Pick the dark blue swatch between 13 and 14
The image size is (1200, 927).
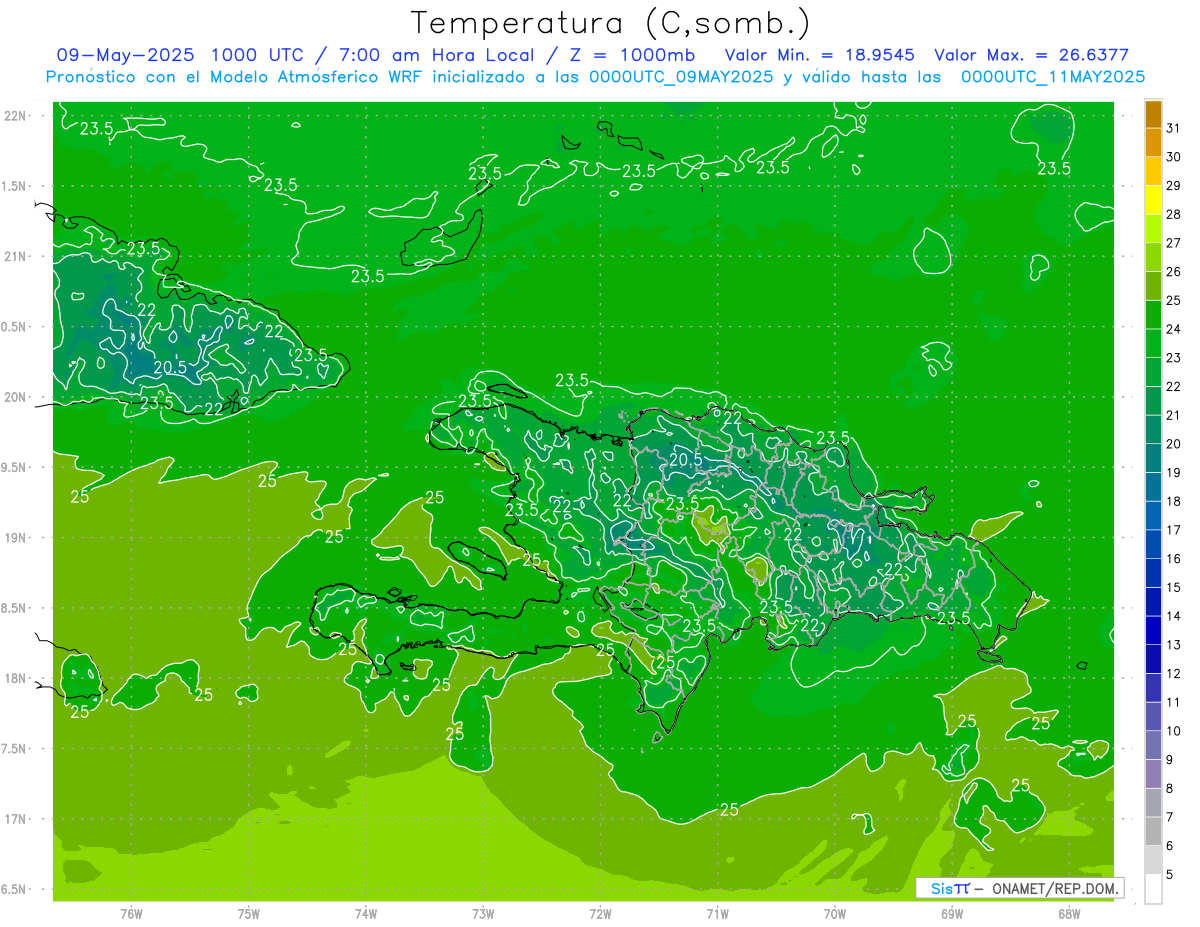coord(1153,630)
